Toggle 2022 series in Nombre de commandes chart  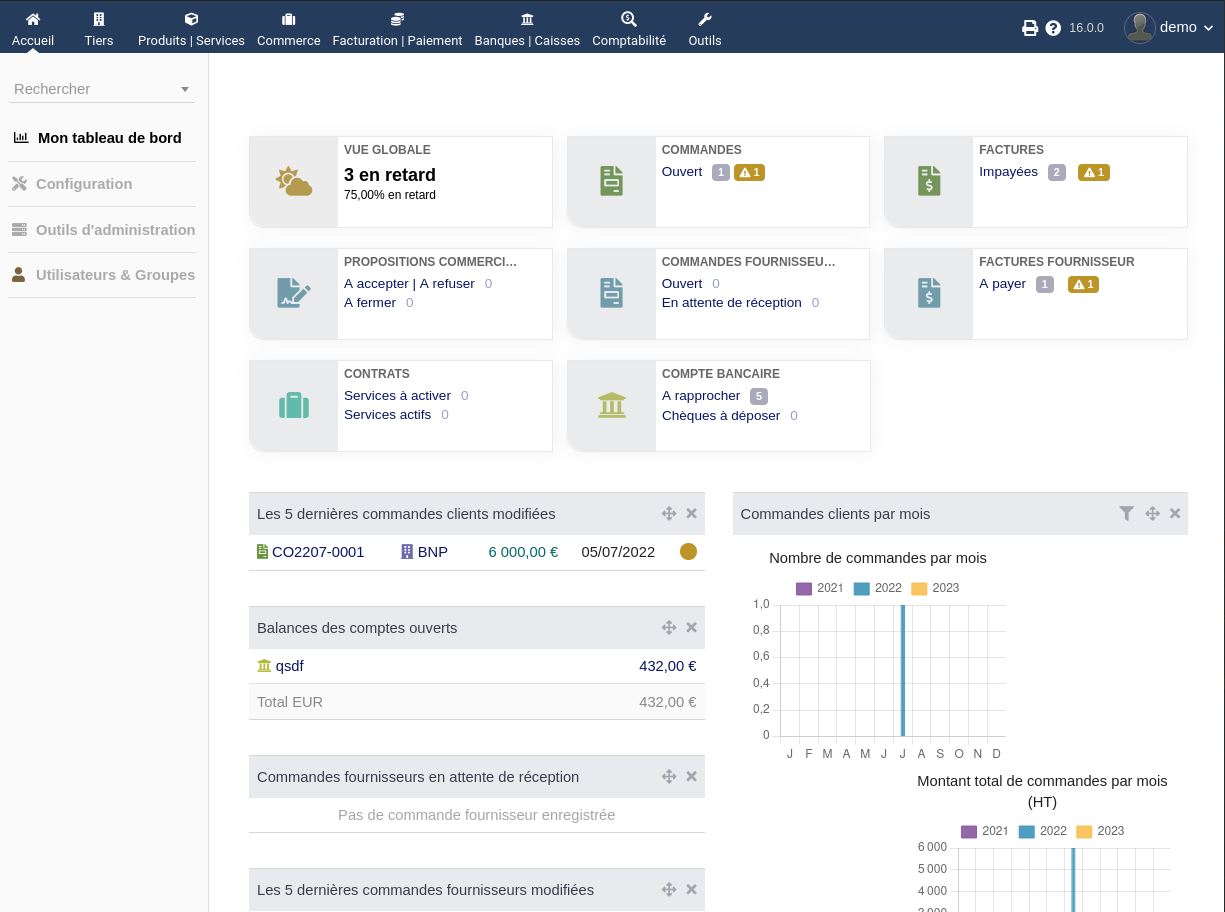[x=878, y=588]
